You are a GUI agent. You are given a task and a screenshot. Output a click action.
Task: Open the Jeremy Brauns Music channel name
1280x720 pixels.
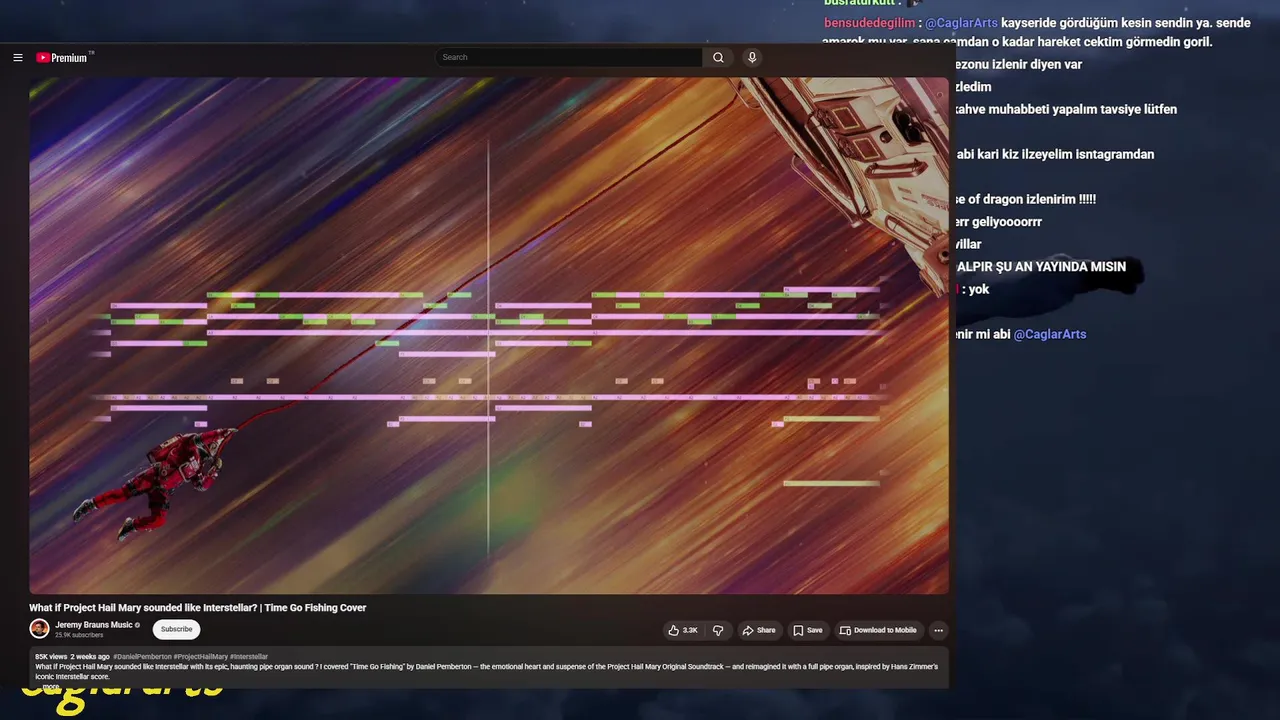click(x=94, y=625)
